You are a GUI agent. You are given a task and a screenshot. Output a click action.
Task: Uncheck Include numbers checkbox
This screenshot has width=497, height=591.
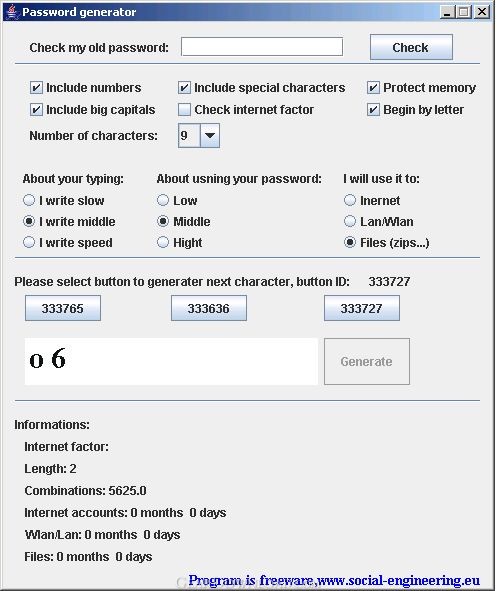point(36,88)
